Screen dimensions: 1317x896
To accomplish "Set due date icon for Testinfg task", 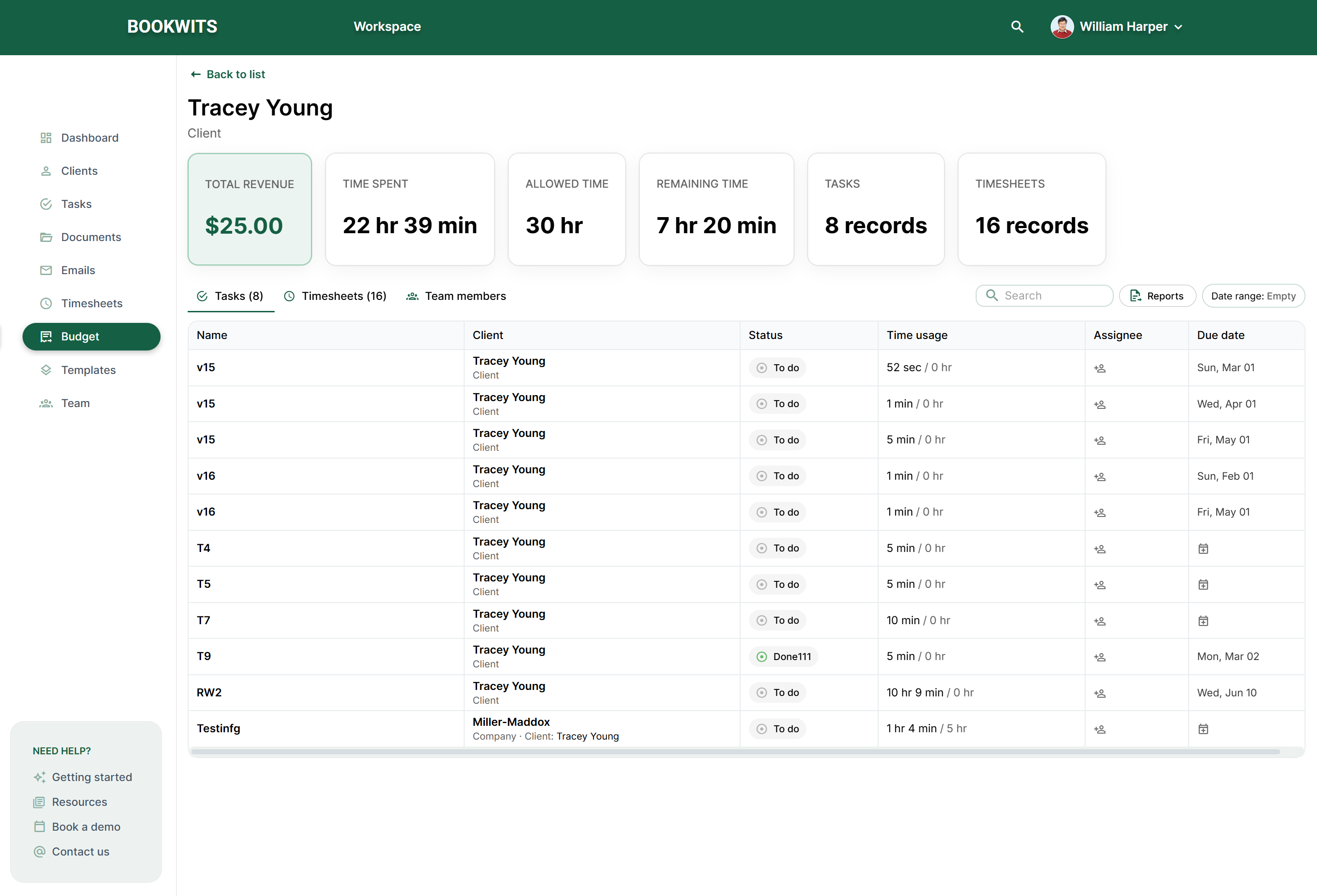I will pyautogui.click(x=1203, y=729).
